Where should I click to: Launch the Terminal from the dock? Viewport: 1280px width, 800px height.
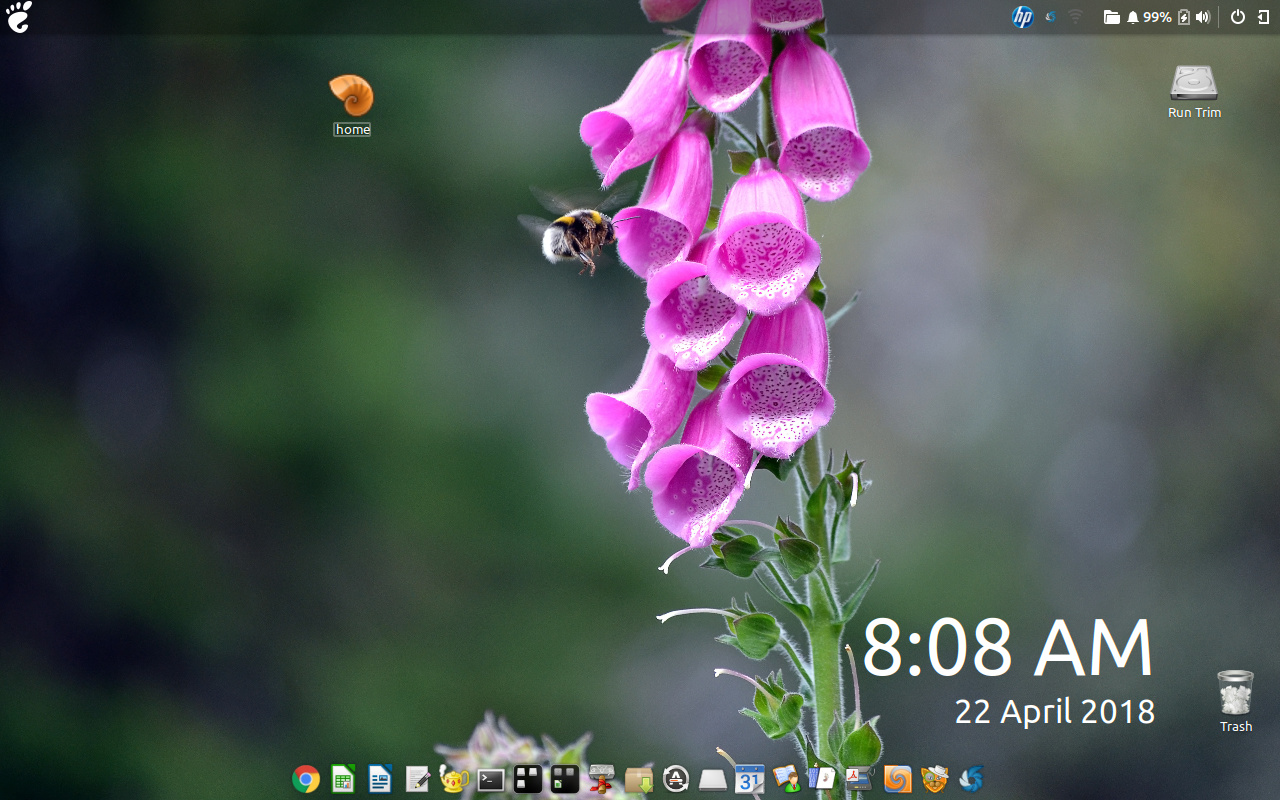click(x=491, y=779)
